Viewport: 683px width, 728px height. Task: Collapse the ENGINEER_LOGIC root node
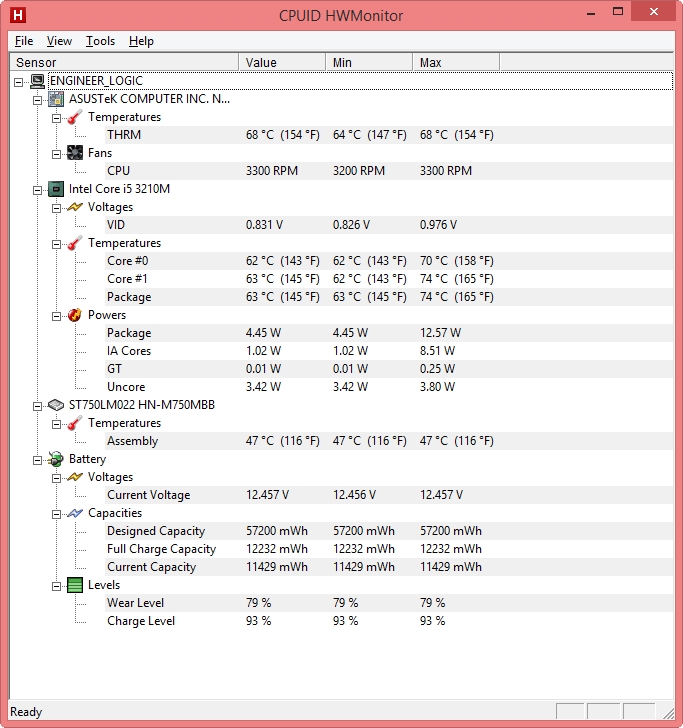click(20, 81)
